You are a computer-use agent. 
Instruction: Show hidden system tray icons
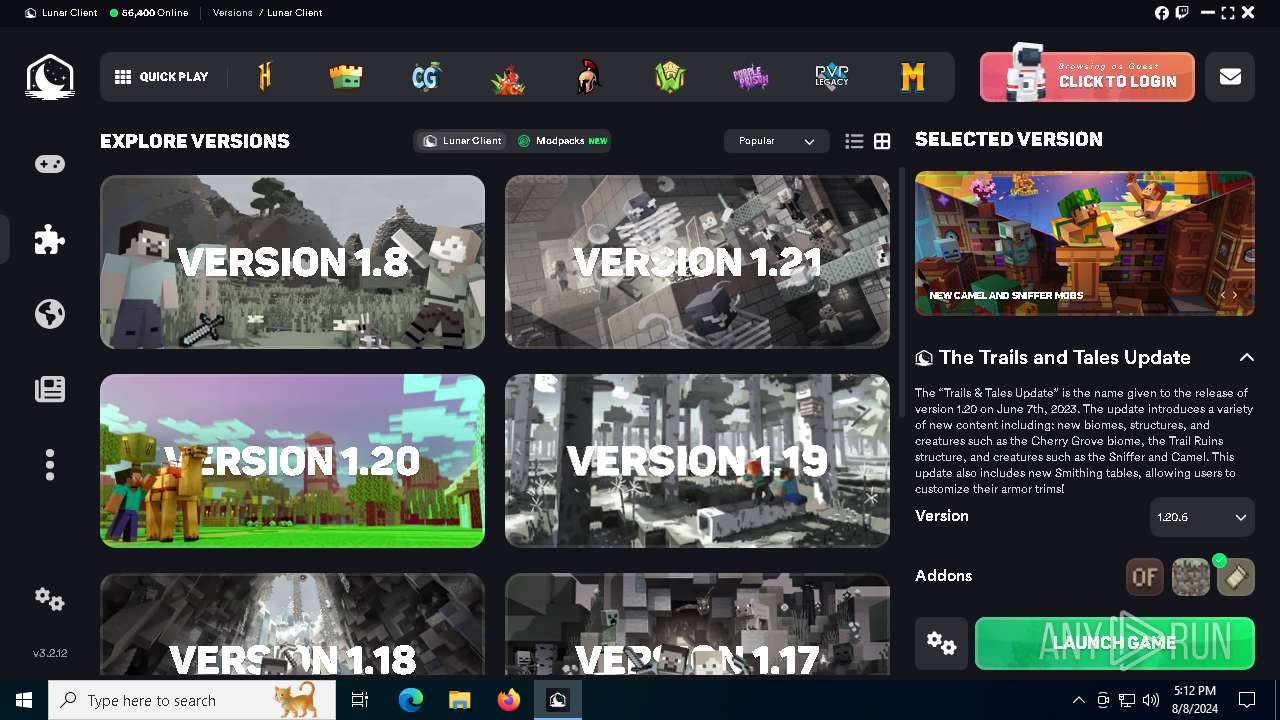(1078, 700)
